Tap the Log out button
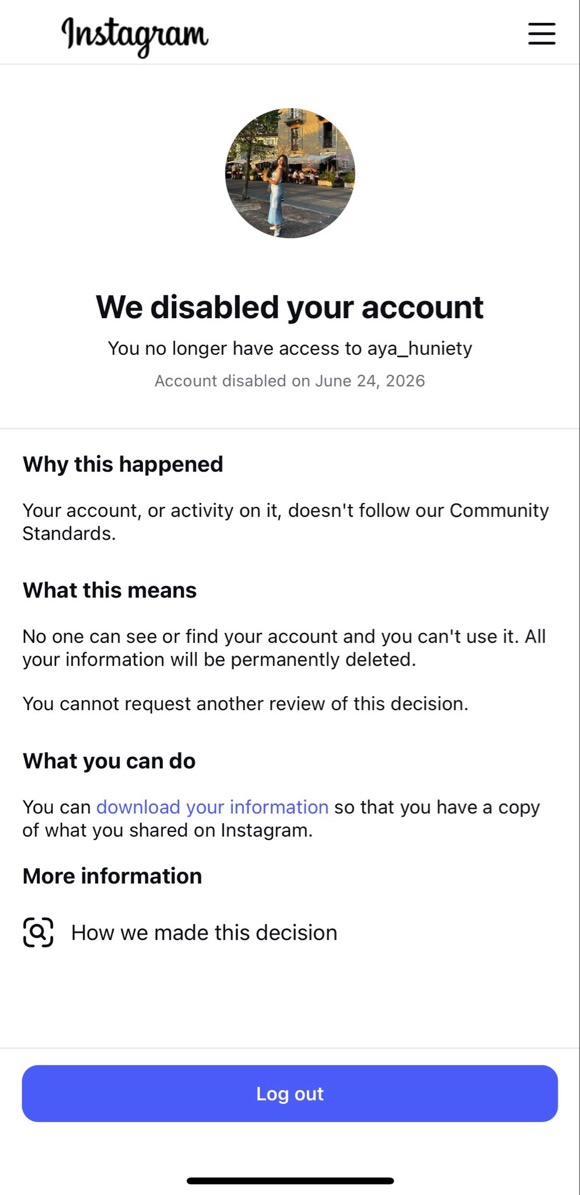 [290, 1094]
